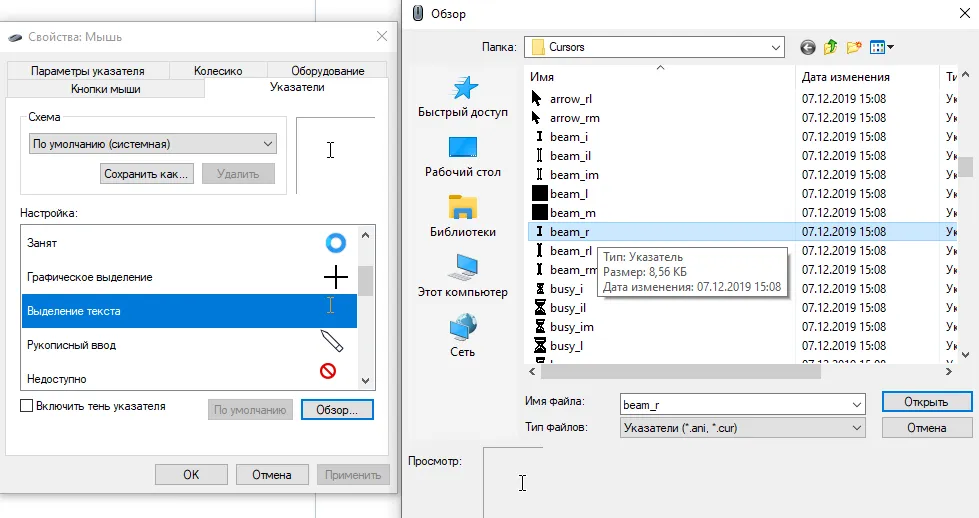Click the Обзор... button

click(x=337, y=410)
